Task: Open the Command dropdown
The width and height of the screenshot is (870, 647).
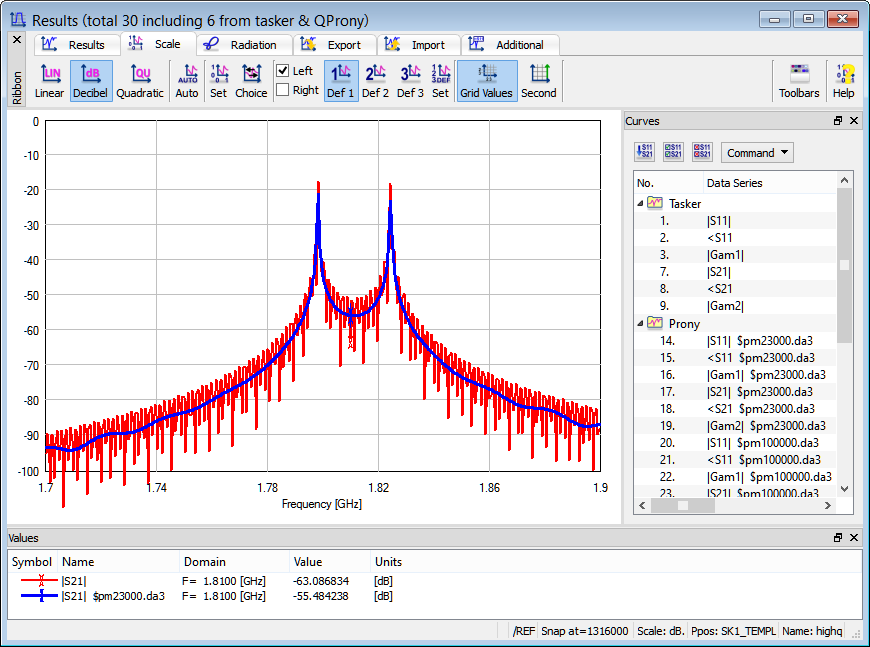Action: pos(757,153)
